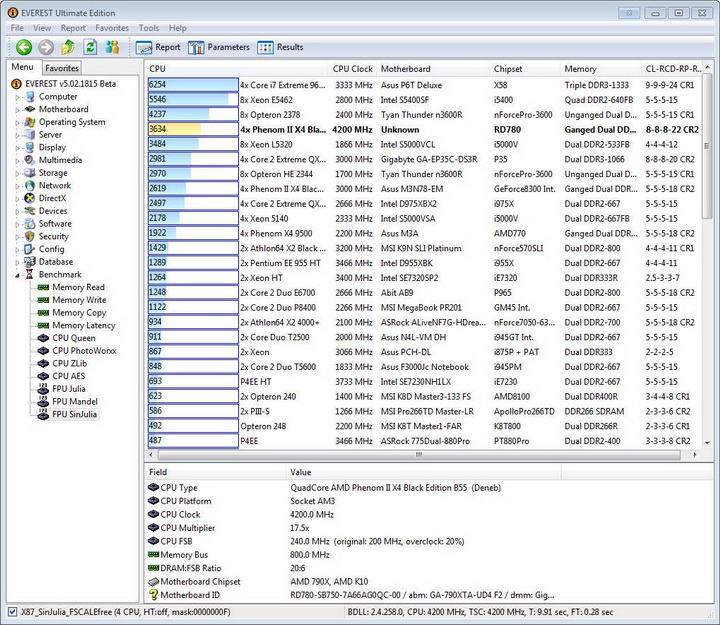
Task: Switch to the Menu tab
Action: click(x=22, y=67)
